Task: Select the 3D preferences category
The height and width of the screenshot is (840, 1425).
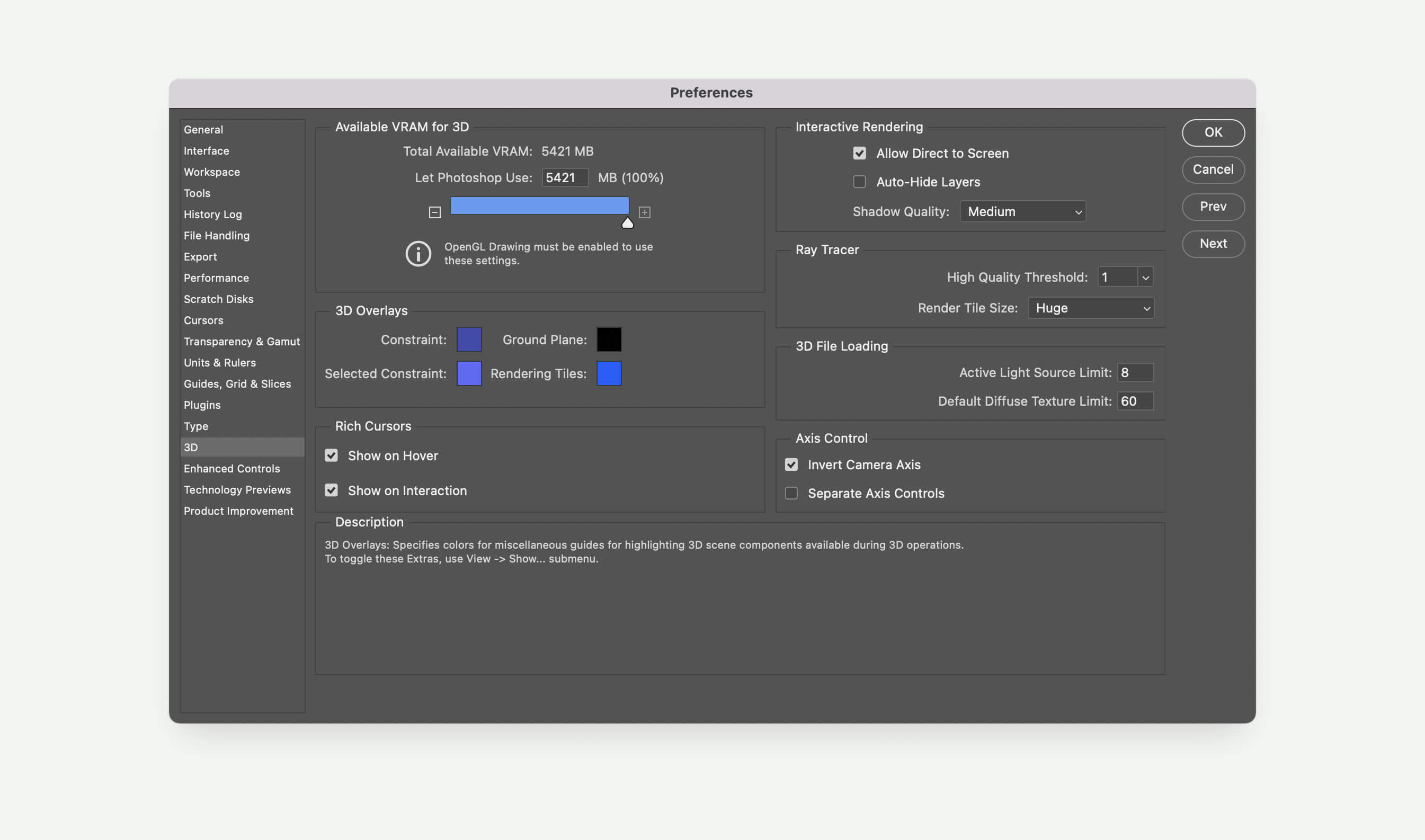Action: coord(242,447)
